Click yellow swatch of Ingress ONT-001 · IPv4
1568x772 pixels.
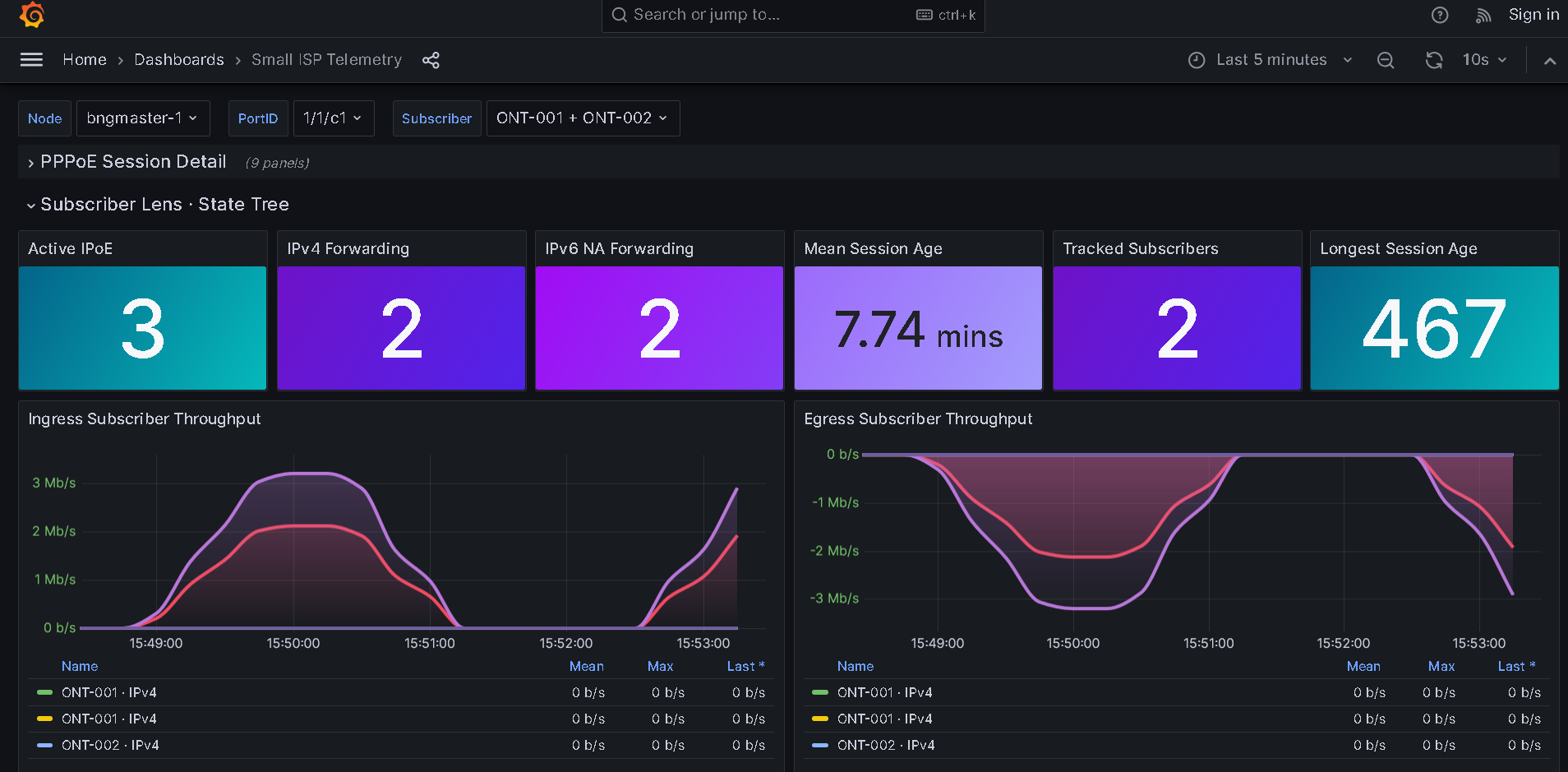[45, 719]
